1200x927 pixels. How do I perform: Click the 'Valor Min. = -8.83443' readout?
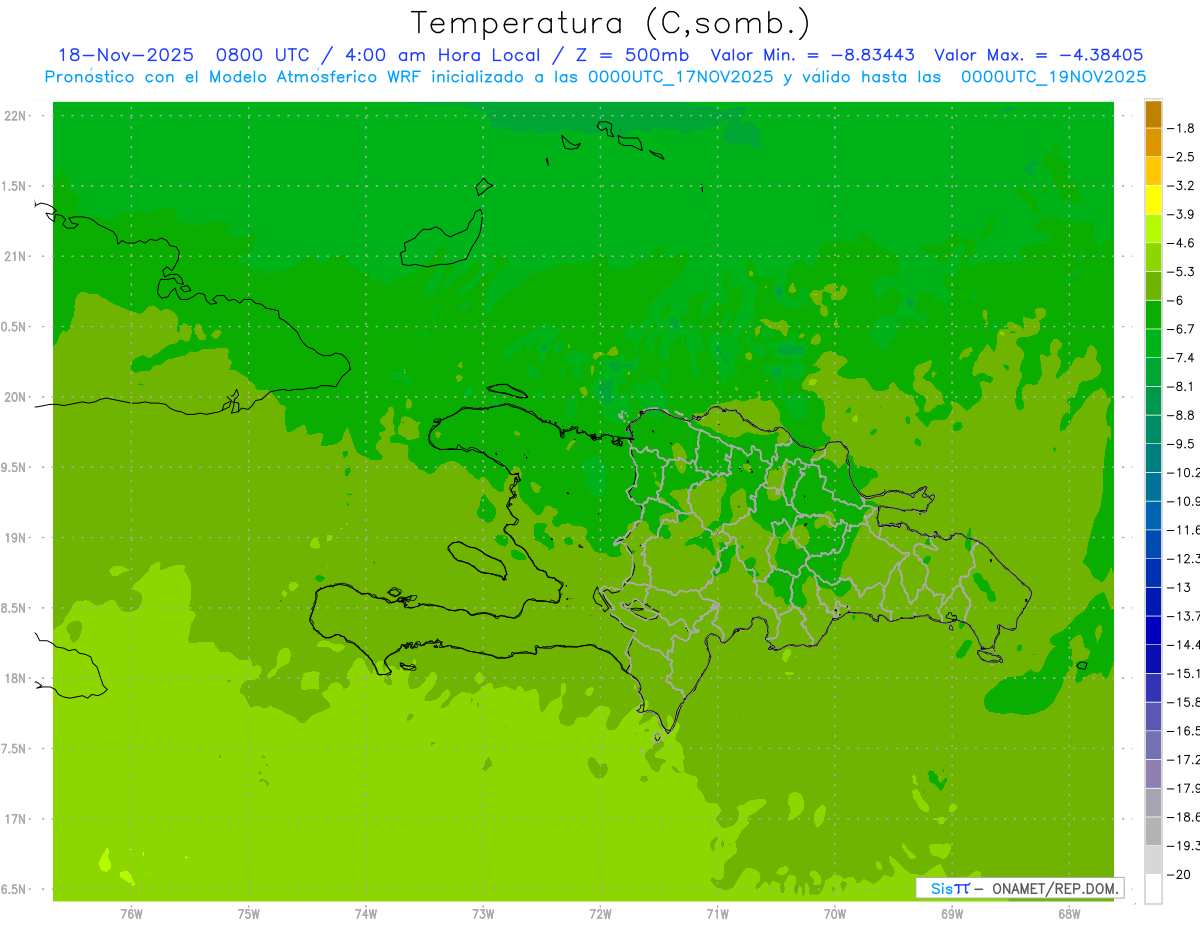click(813, 55)
